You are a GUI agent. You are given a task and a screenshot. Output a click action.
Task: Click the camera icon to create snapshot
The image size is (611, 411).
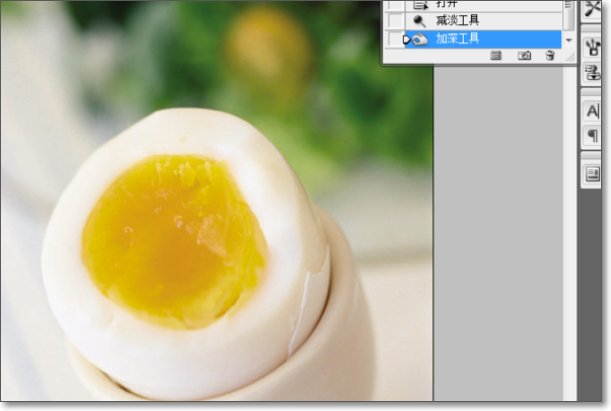coord(524,56)
